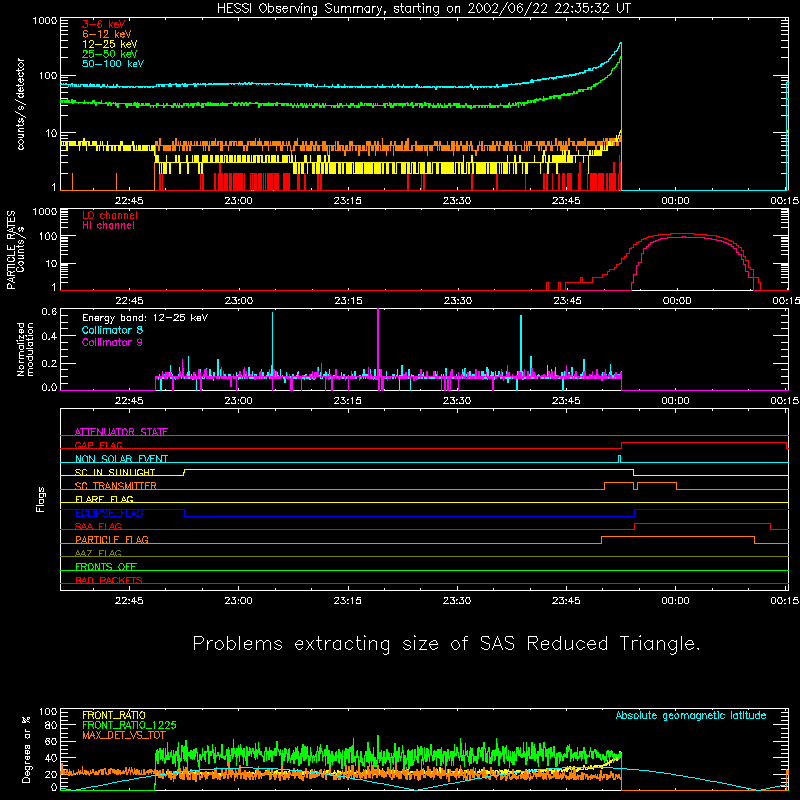Viewport: 800px width, 800px height.
Task: Click the 'Degrees or %' axis label
Action: tap(26, 749)
